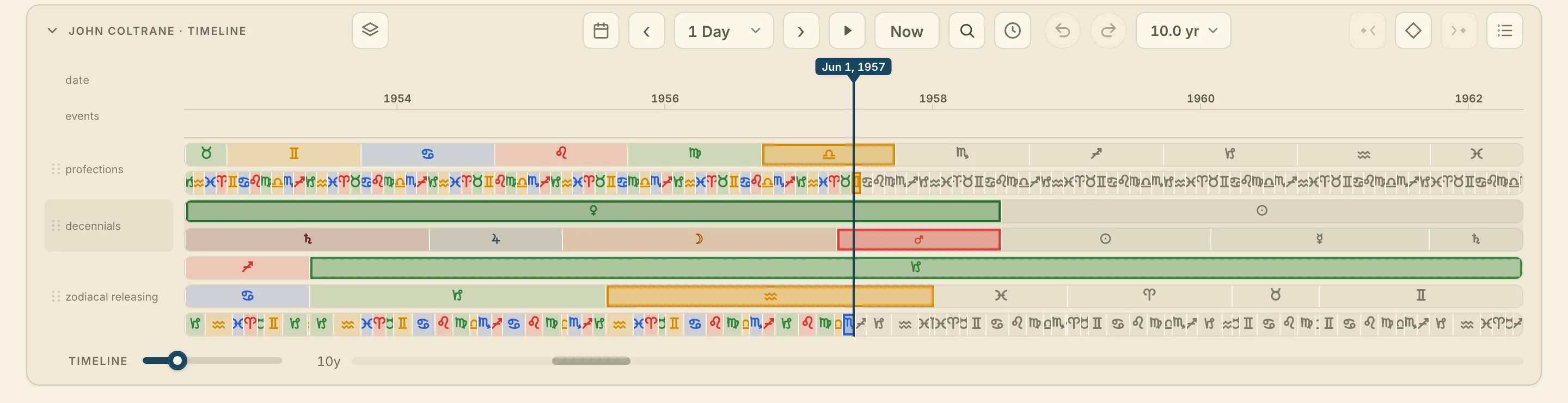This screenshot has height=403, width=1568.
Task: Open the 10.0 yr range dropdown
Action: [x=1183, y=30]
